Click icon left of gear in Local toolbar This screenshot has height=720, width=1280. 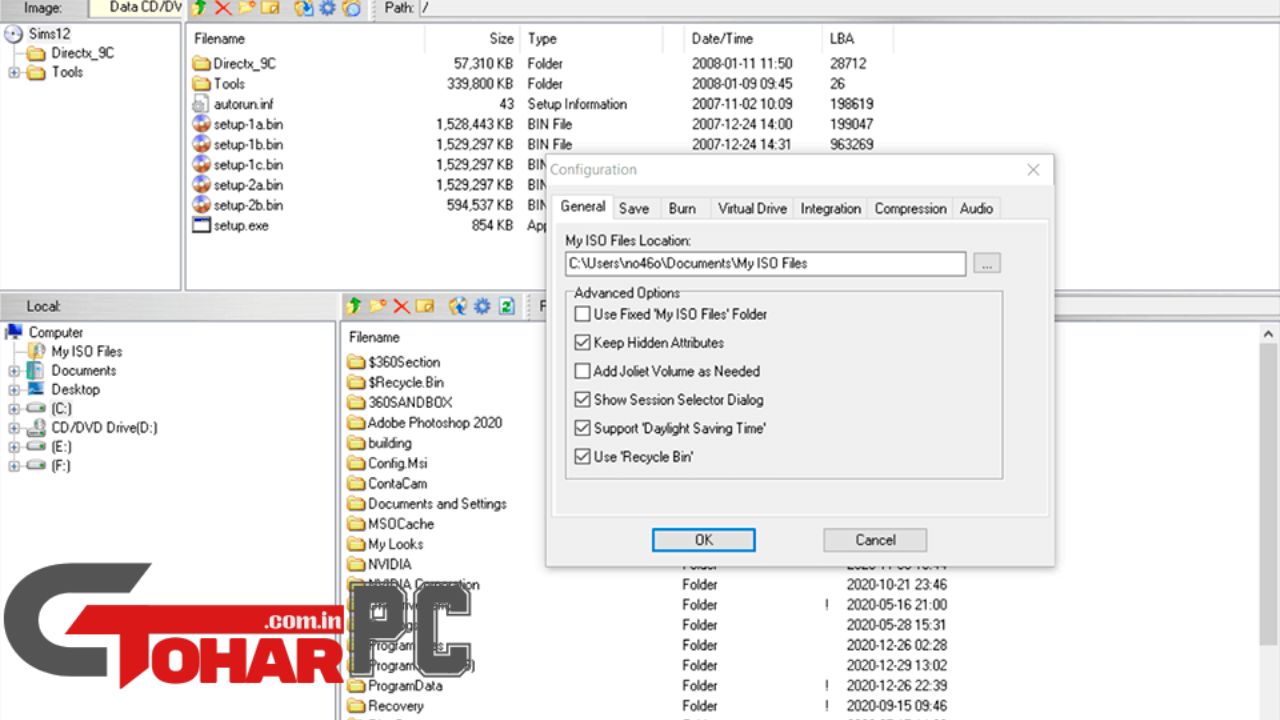coord(458,306)
